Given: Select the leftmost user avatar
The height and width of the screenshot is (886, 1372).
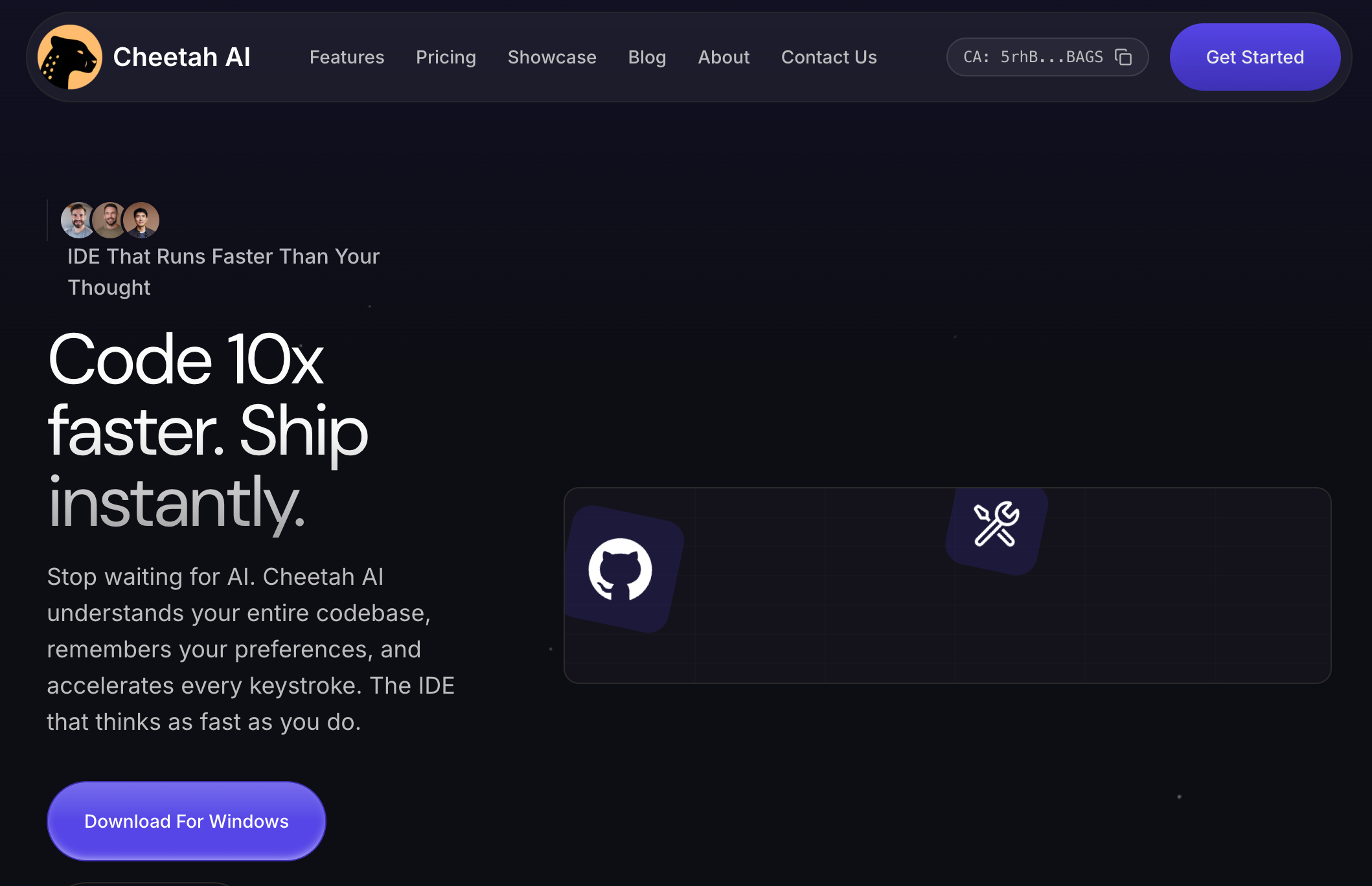Looking at the screenshot, I should pyautogui.click(x=78, y=220).
